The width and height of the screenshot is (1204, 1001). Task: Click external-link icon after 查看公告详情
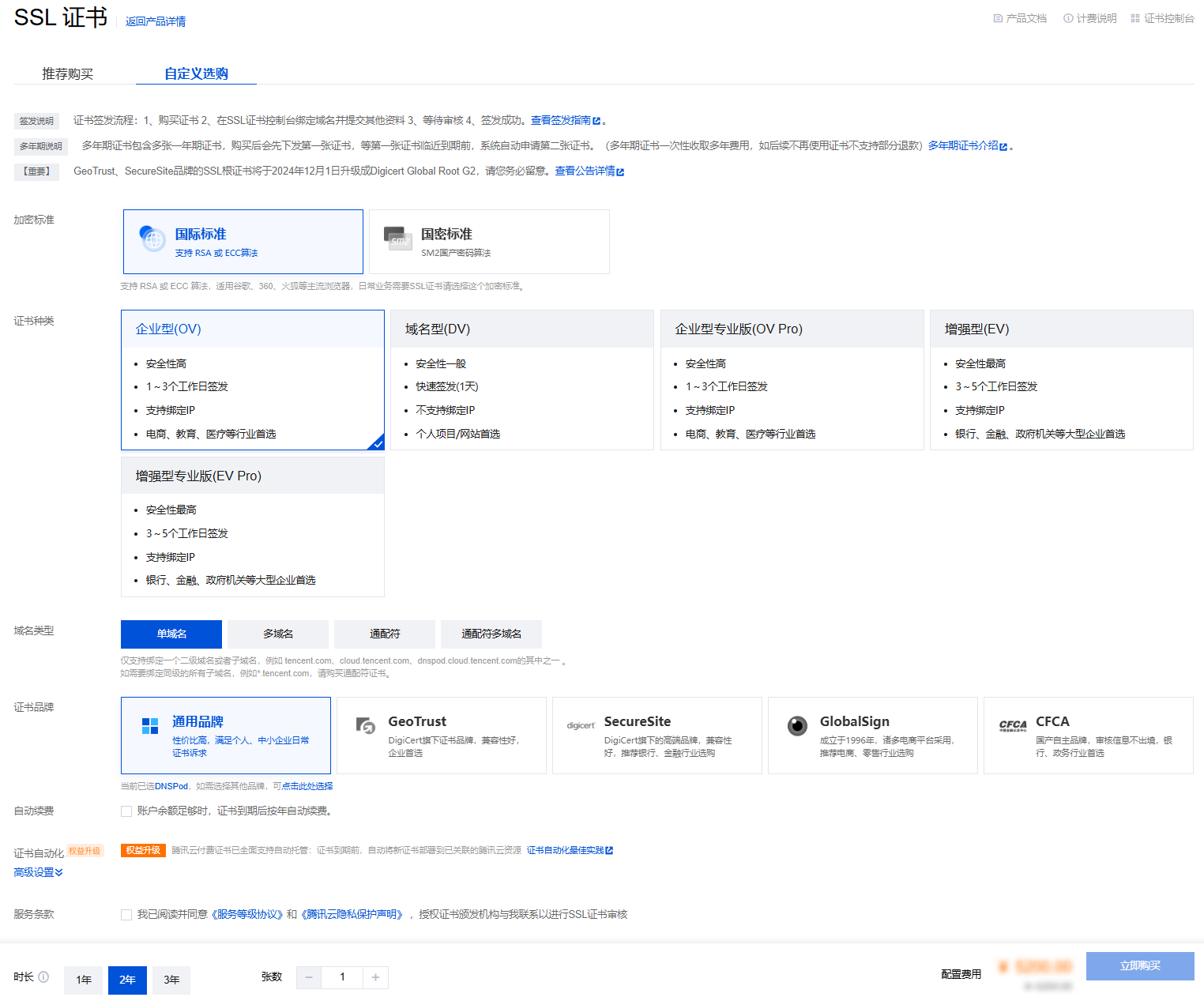pos(620,171)
